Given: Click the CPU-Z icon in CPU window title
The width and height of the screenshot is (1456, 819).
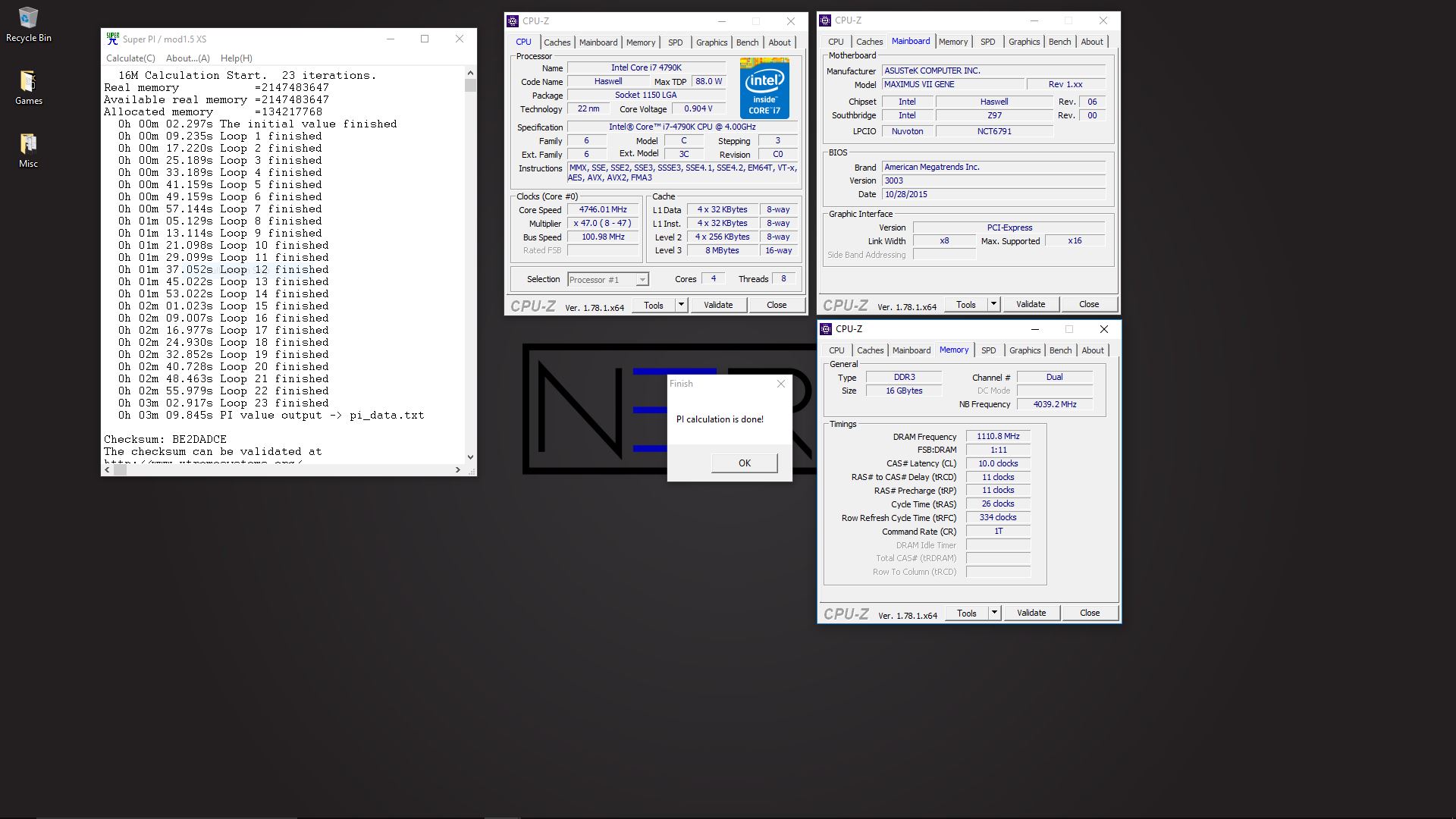Looking at the screenshot, I should click(x=513, y=21).
